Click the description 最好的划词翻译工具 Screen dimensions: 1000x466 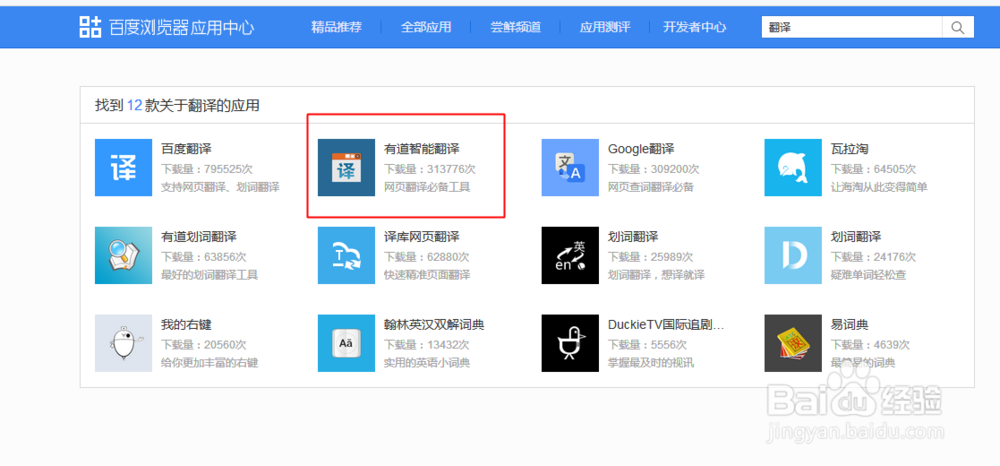click(x=209, y=275)
